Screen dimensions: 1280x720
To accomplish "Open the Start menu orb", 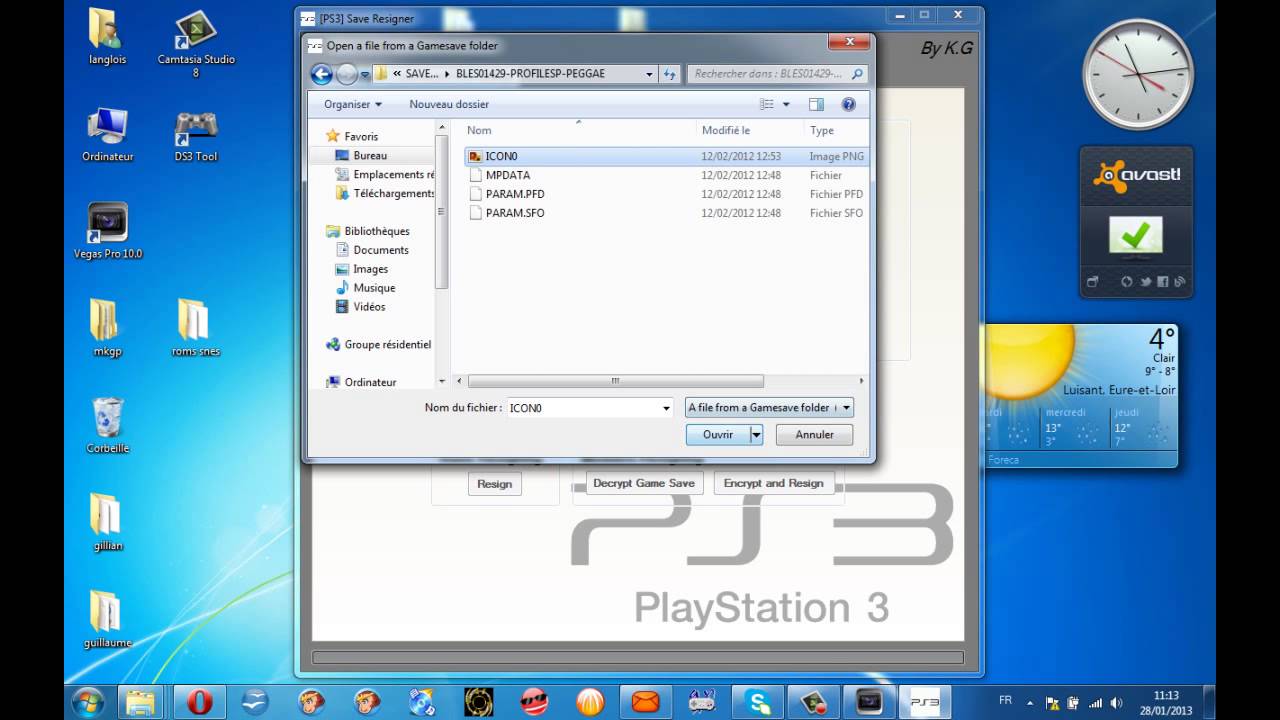I will pos(88,701).
